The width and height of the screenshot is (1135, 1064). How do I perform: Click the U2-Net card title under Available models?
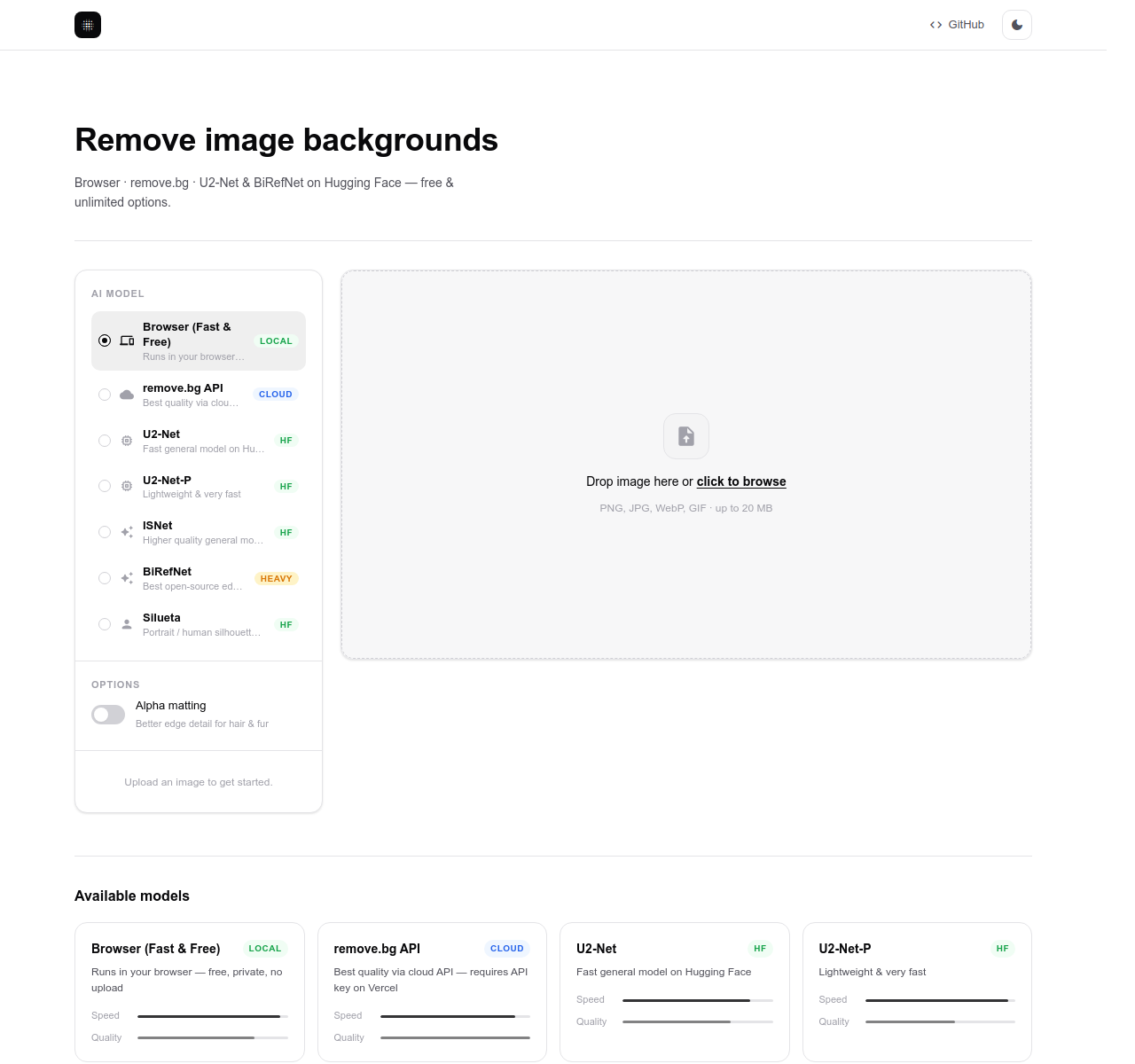[x=597, y=949]
